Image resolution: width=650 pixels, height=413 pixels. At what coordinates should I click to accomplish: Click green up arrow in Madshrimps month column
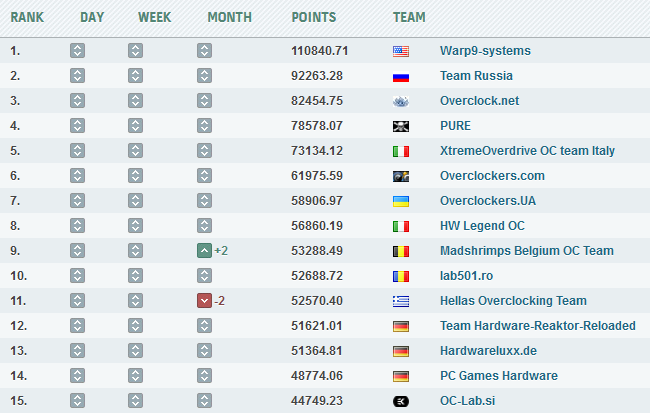click(204, 250)
